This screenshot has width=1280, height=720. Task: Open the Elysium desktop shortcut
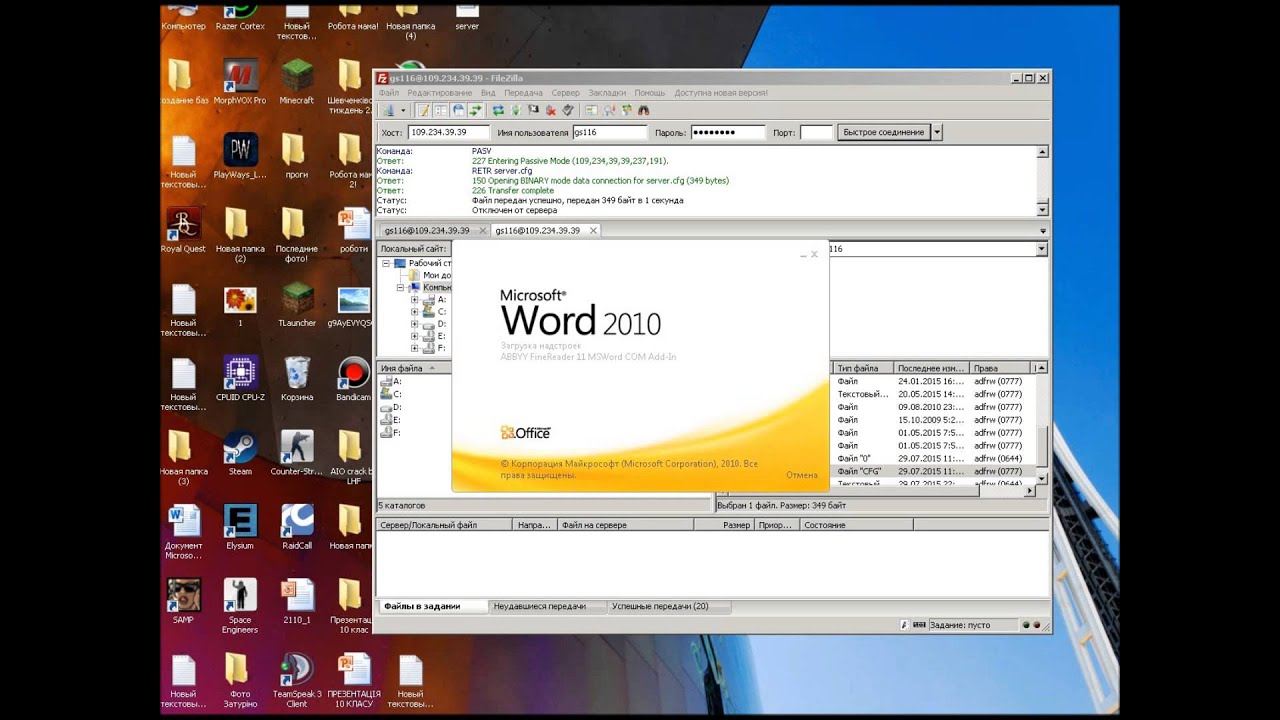pos(240,527)
